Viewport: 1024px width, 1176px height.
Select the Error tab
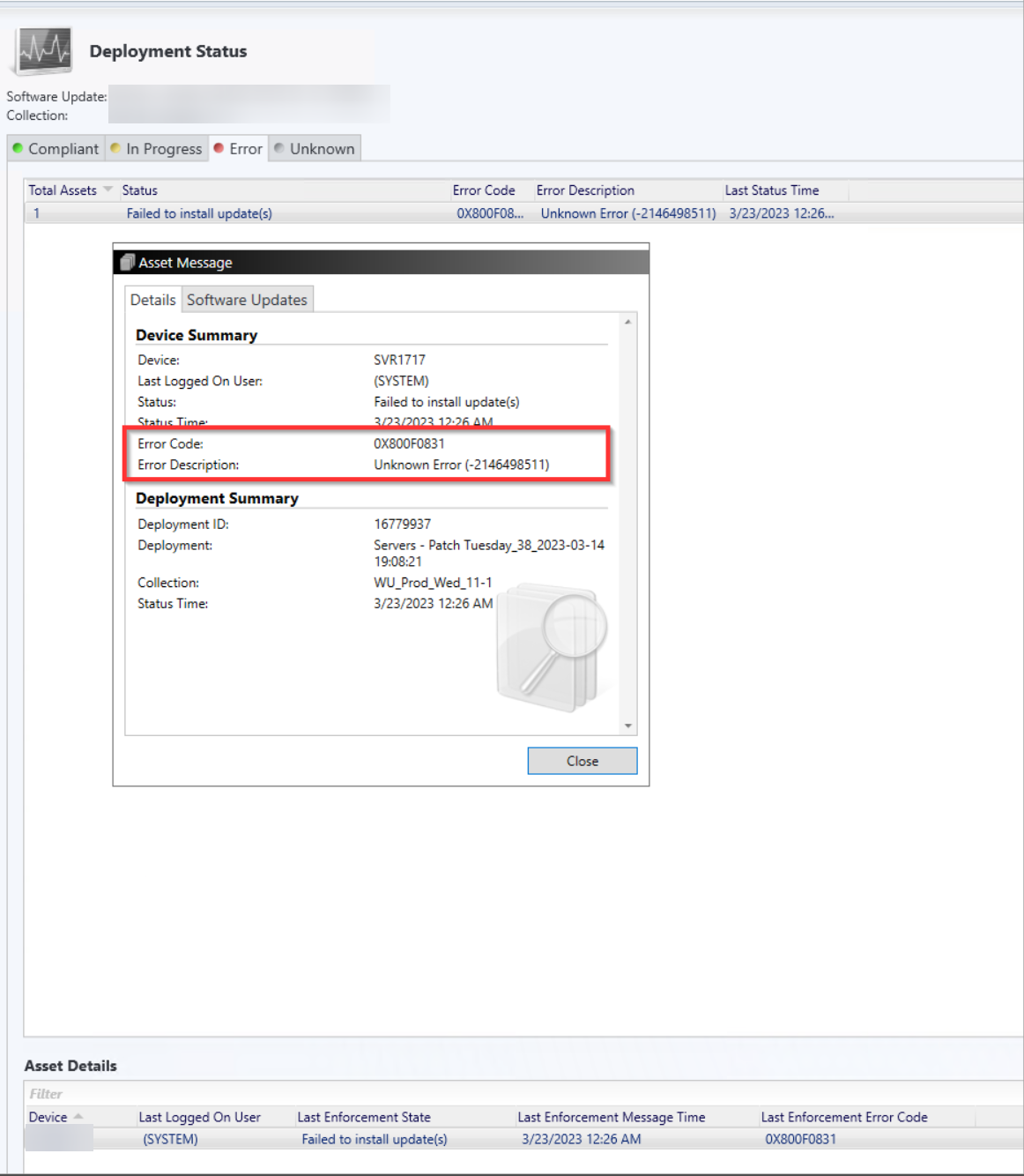pos(238,149)
